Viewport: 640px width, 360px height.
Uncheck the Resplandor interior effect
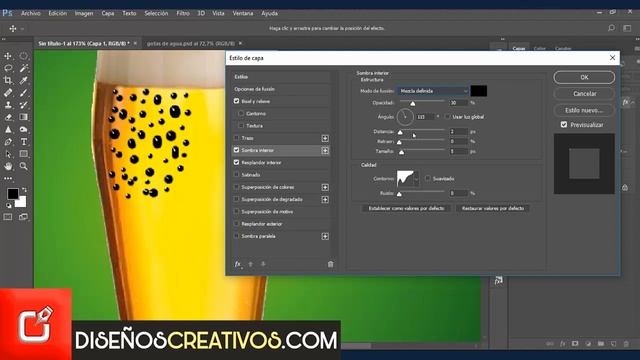[236, 162]
